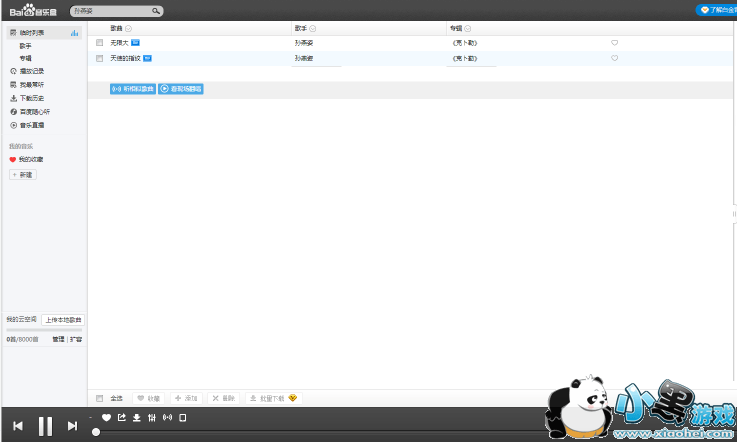Open 音乐直播 music live in sidebar
Screen dimensions: 737x442
coord(32,126)
